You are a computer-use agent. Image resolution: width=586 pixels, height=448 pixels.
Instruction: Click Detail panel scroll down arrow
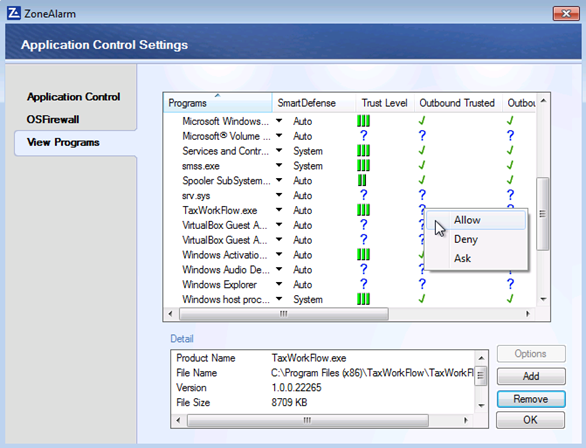point(481,405)
